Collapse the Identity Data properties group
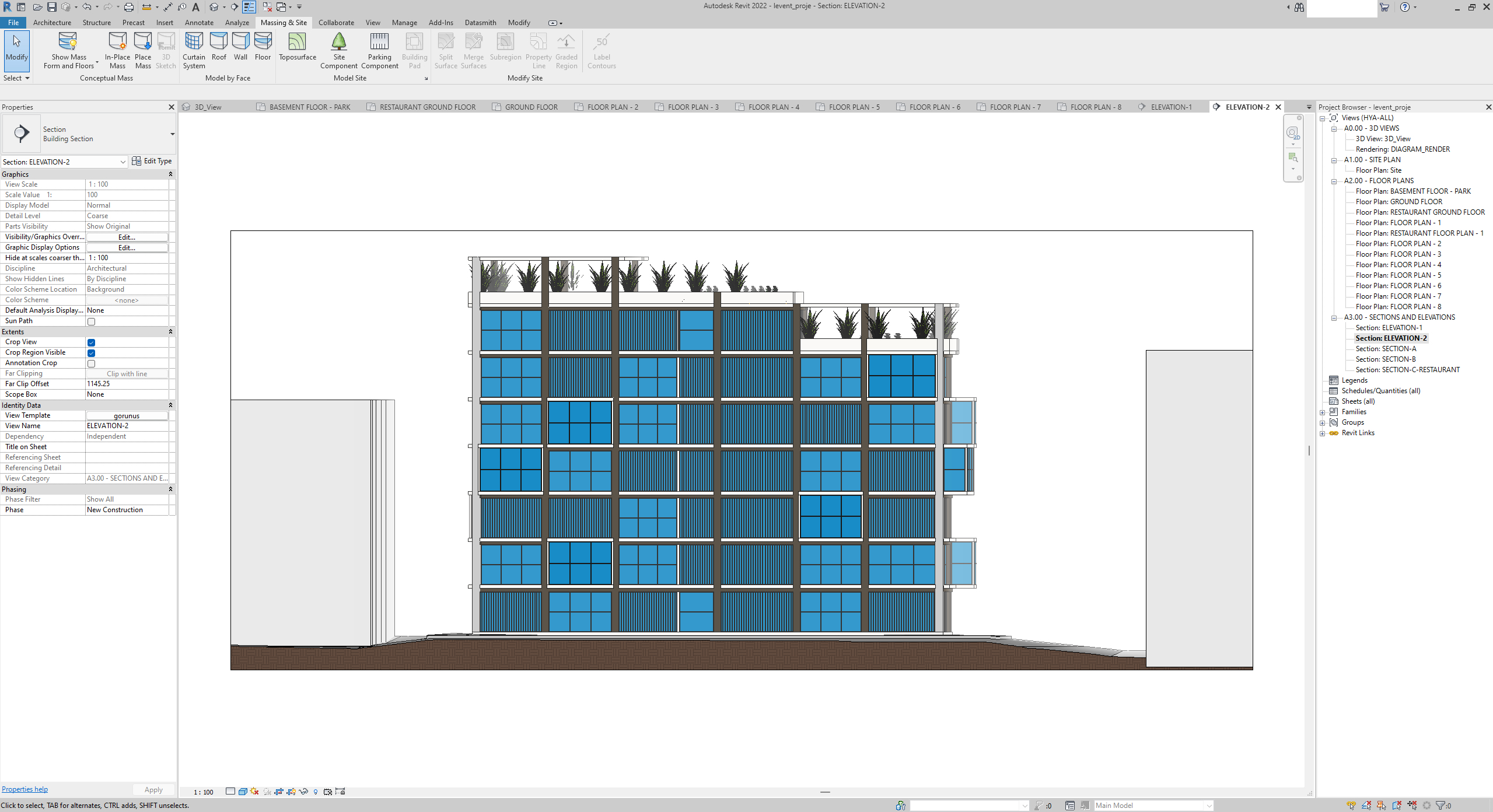The image size is (1493, 812). click(x=170, y=405)
